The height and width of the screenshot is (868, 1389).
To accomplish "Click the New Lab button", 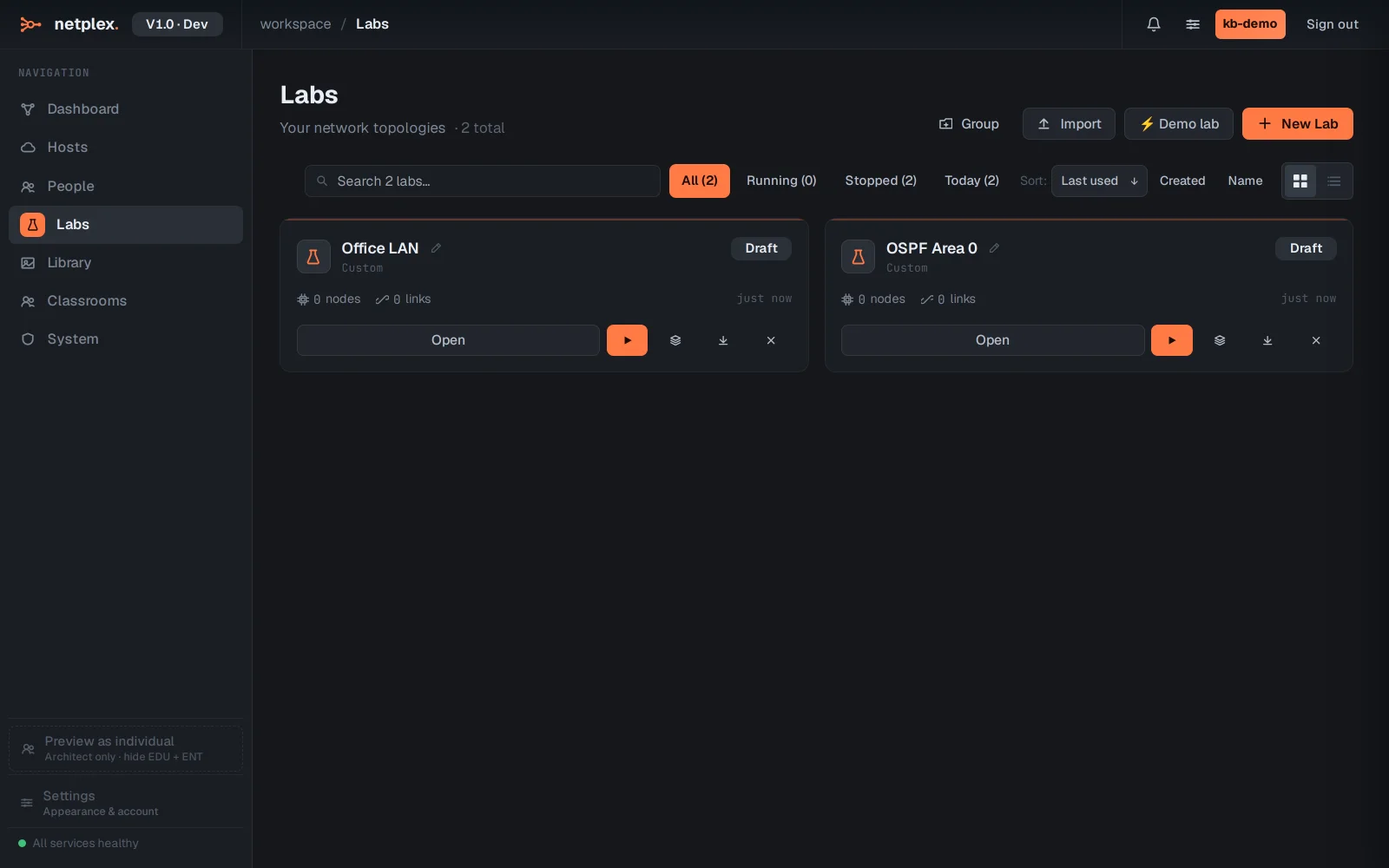I will (1298, 124).
